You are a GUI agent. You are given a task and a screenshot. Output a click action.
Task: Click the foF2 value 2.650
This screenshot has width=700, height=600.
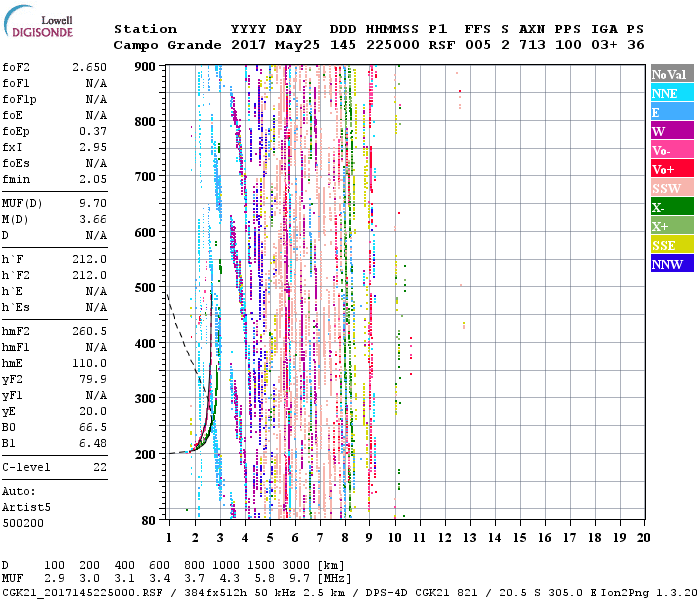(89, 66)
